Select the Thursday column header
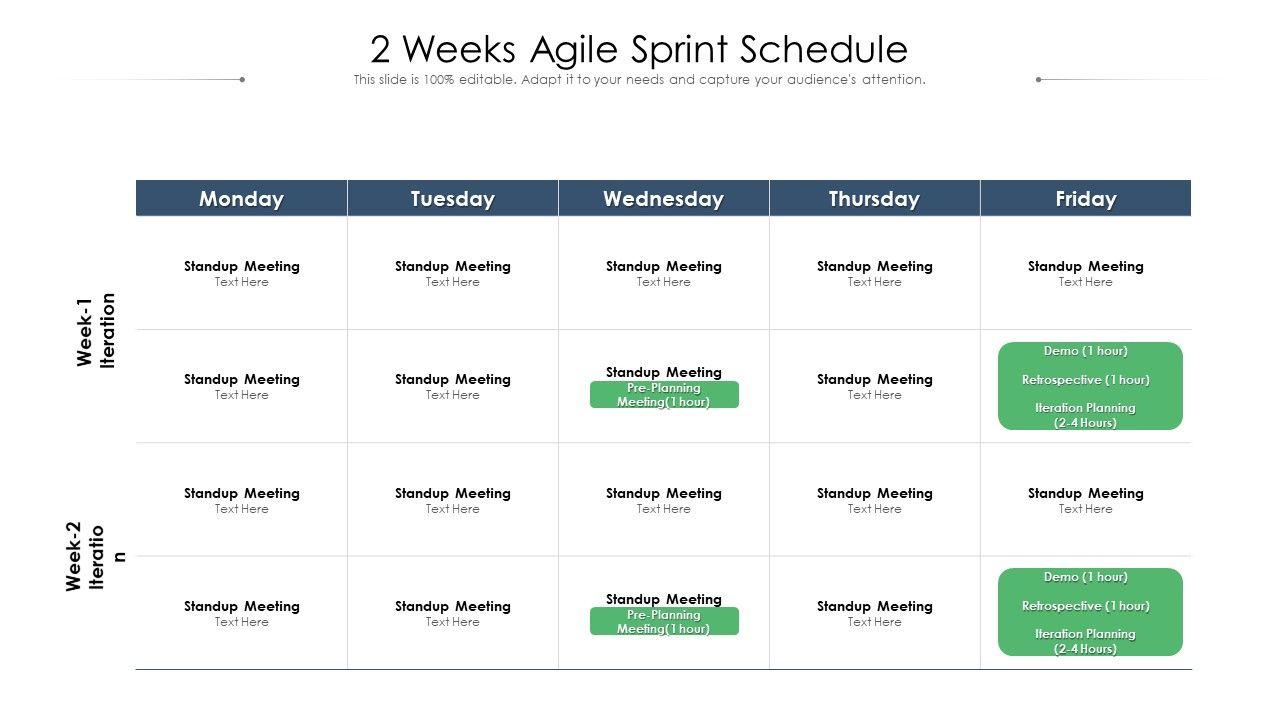 874,199
